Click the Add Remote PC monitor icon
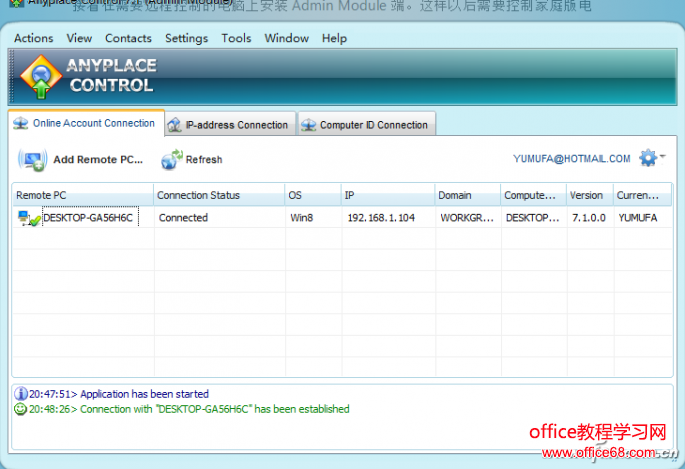 [x=33, y=160]
